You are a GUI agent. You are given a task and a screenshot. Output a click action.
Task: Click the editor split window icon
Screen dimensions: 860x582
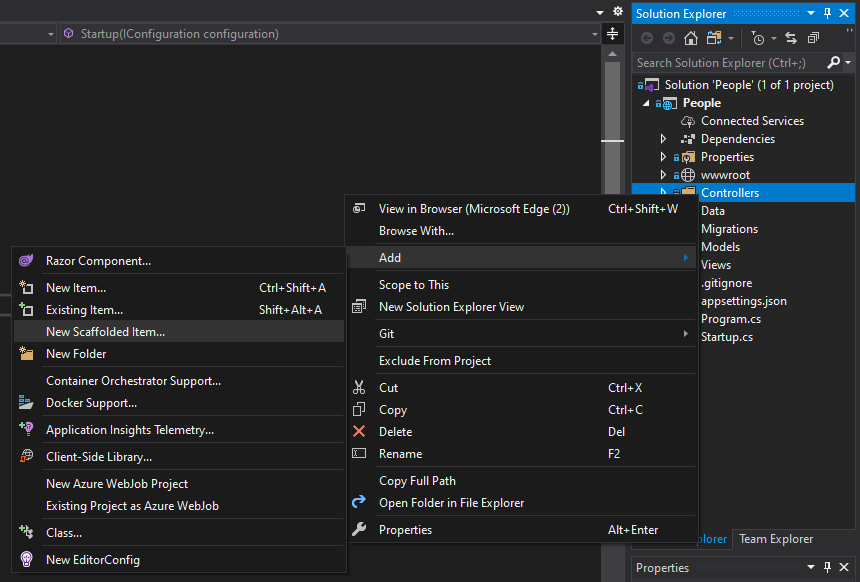(613, 34)
